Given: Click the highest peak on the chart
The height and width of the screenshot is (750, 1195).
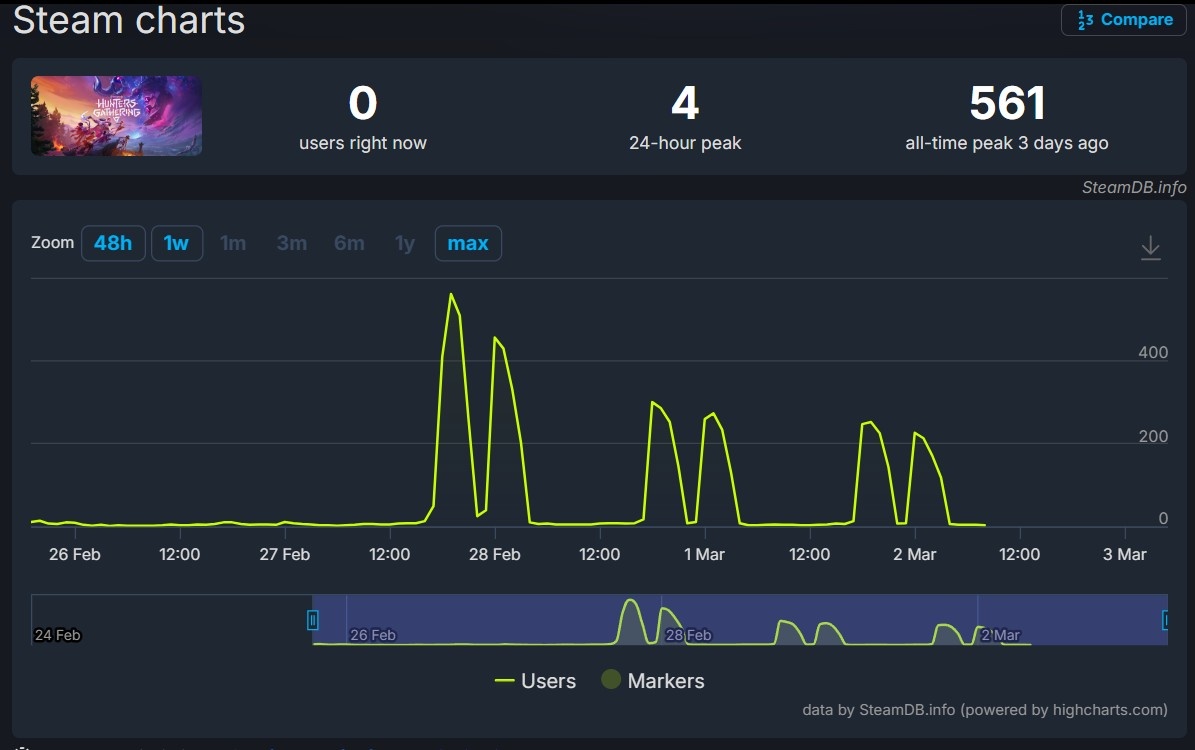Looking at the screenshot, I should tap(451, 294).
